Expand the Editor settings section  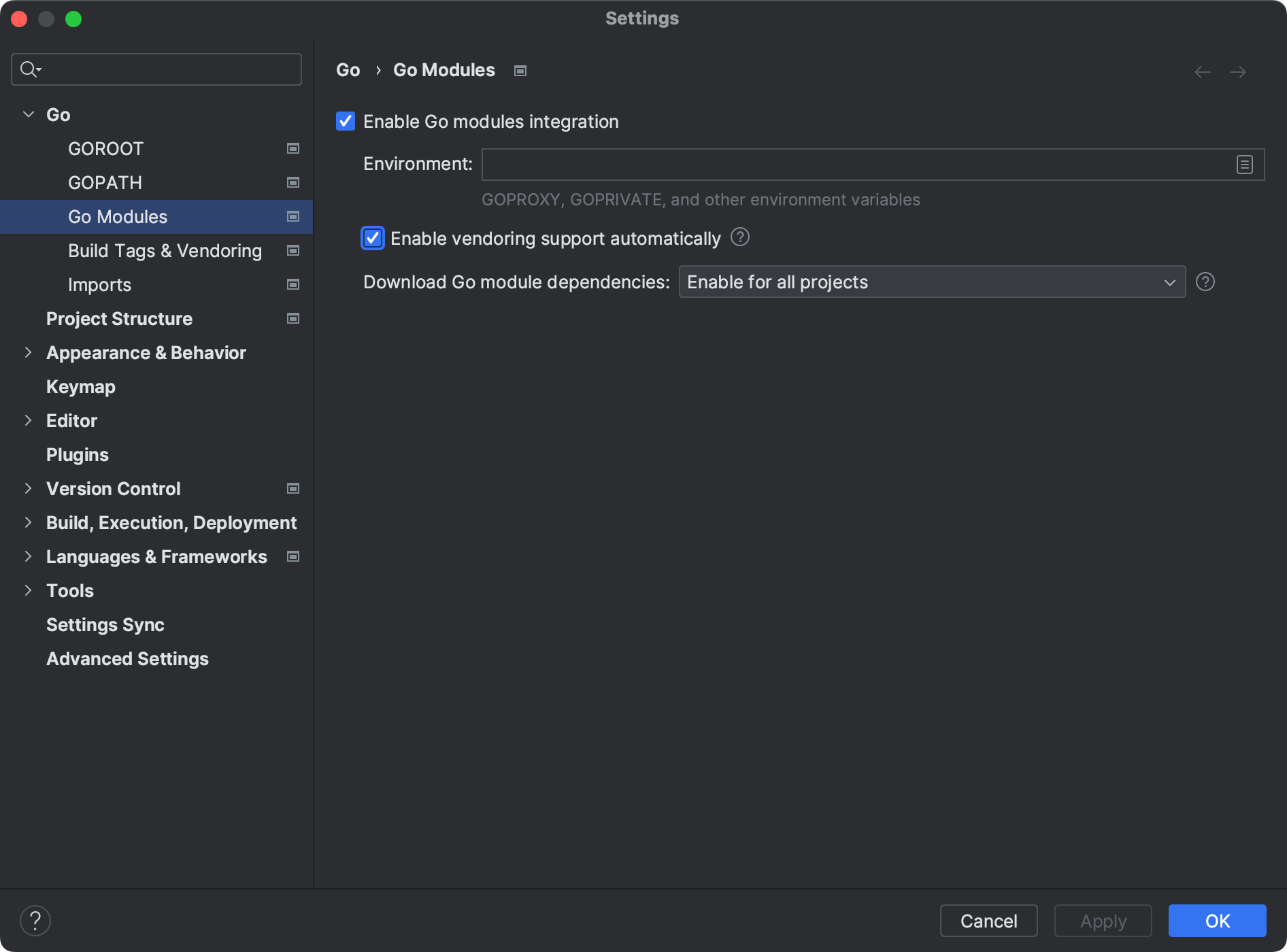tap(29, 420)
